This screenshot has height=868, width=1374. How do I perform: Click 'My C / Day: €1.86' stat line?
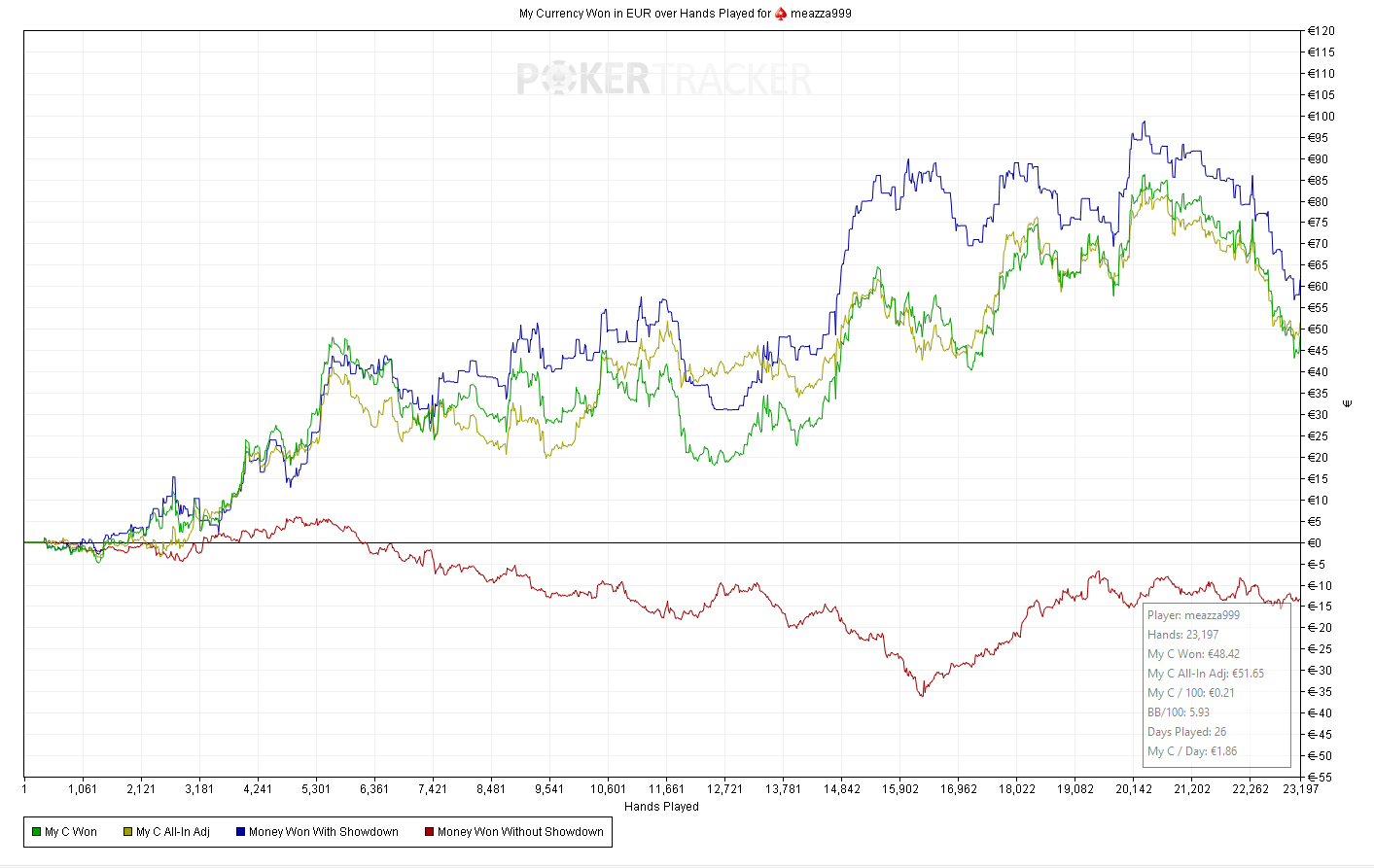click(x=1192, y=751)
